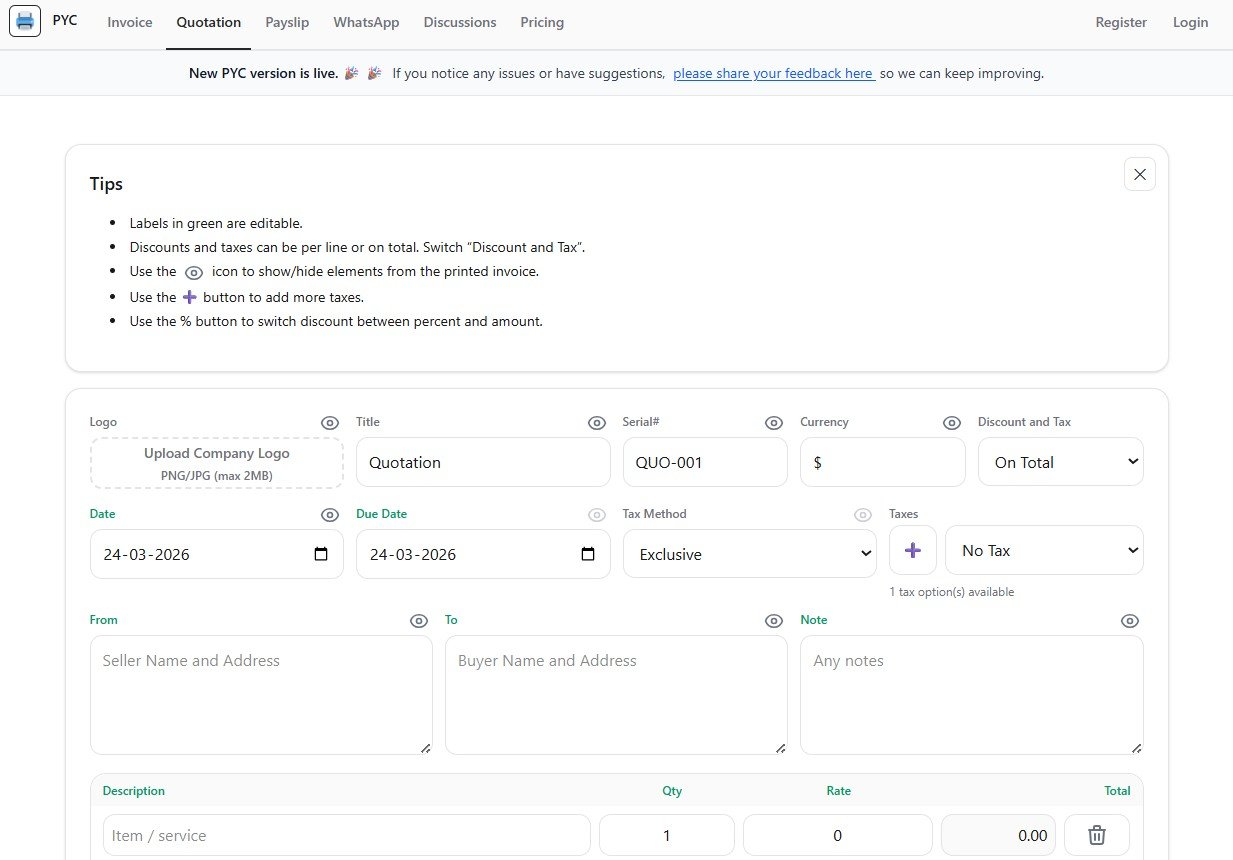
Task: Open the Discount and Tax dropdown
Action: tap(1061, 462)
